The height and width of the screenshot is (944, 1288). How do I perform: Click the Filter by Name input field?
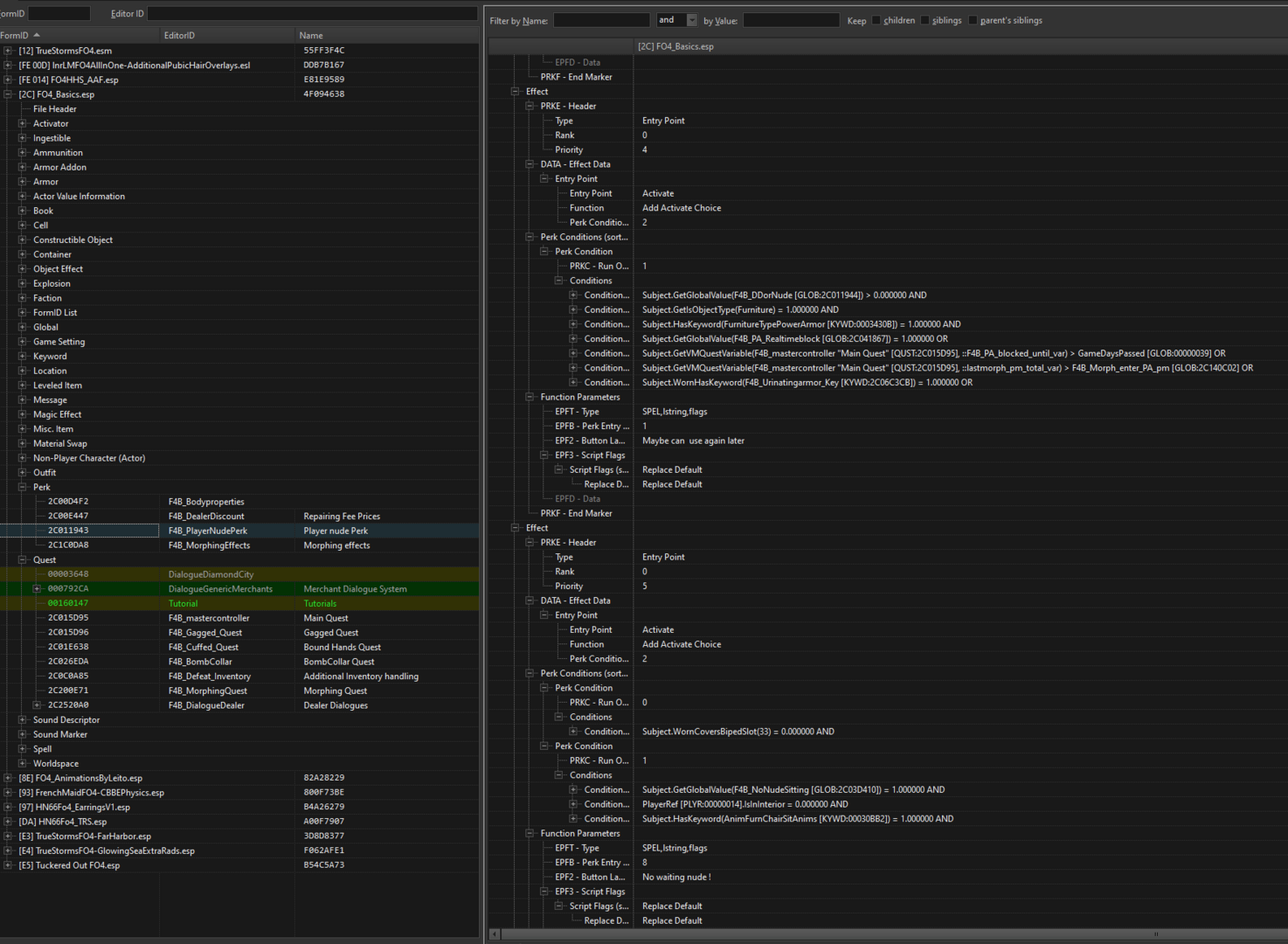[x=602, y=20]
